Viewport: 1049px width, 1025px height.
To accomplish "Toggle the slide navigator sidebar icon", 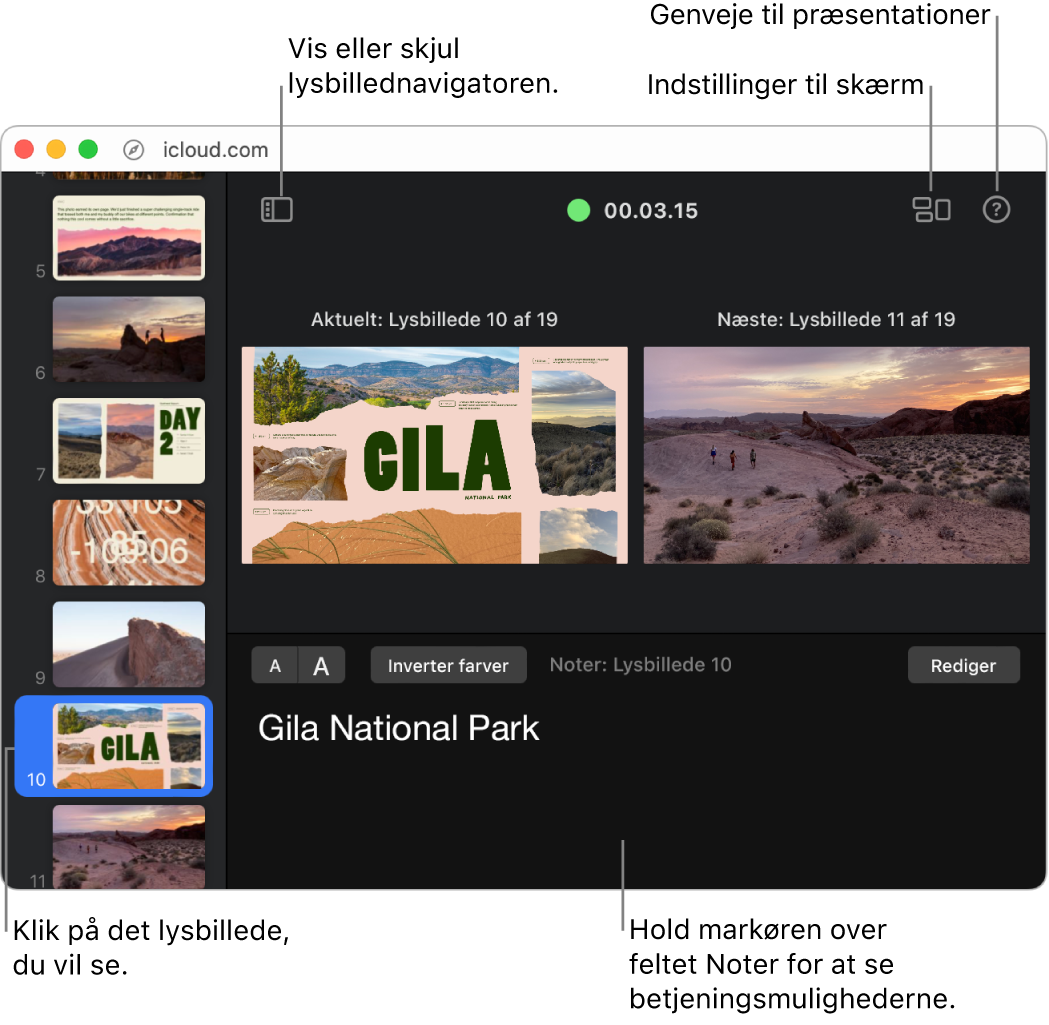I will pyautogui.click(x=276, y=209).
